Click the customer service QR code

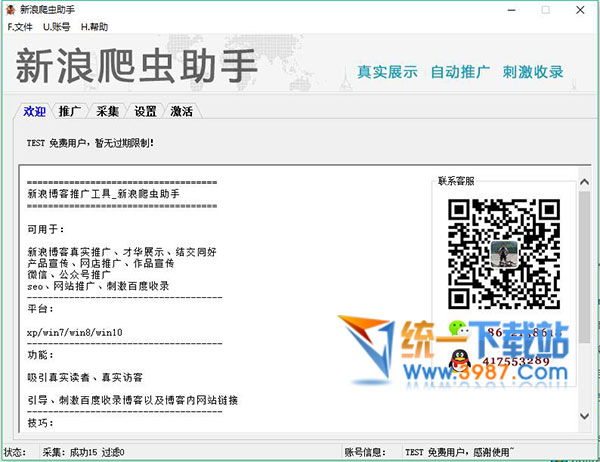504,254
